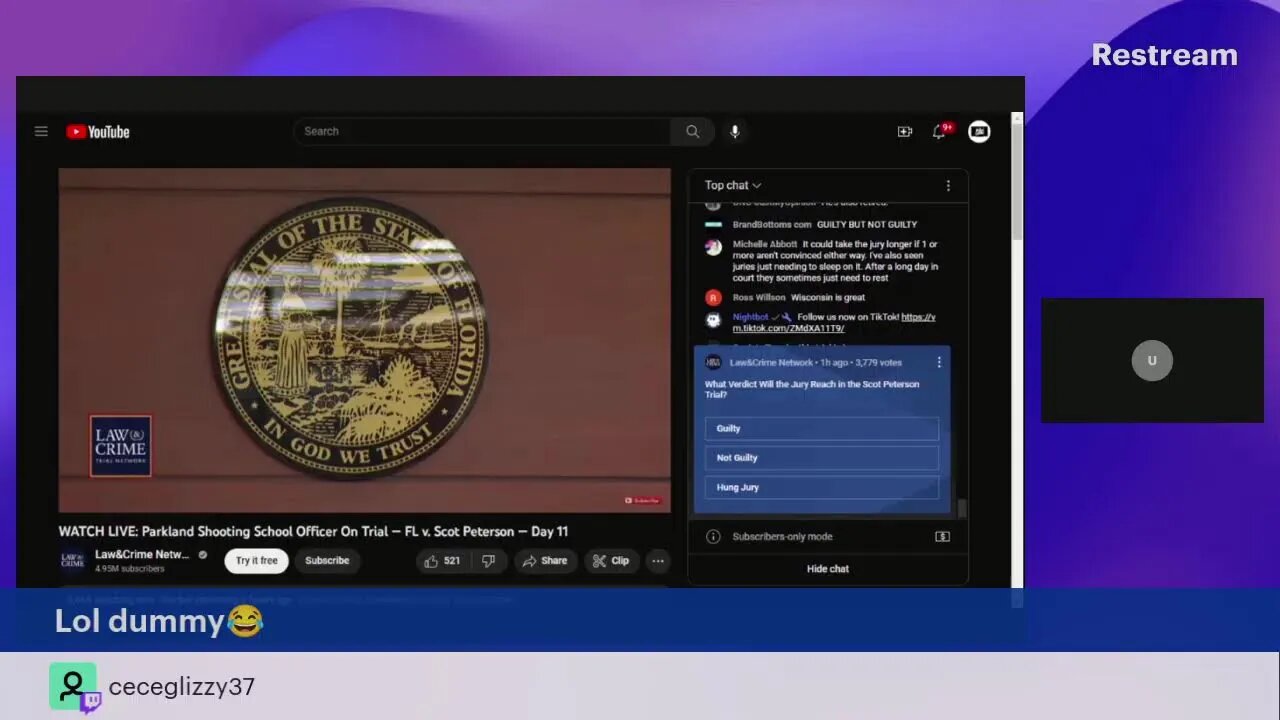The height and width of the screenshot is (720, 1280).
Task: Dislike the video
Action: click(x=489, y=561)
